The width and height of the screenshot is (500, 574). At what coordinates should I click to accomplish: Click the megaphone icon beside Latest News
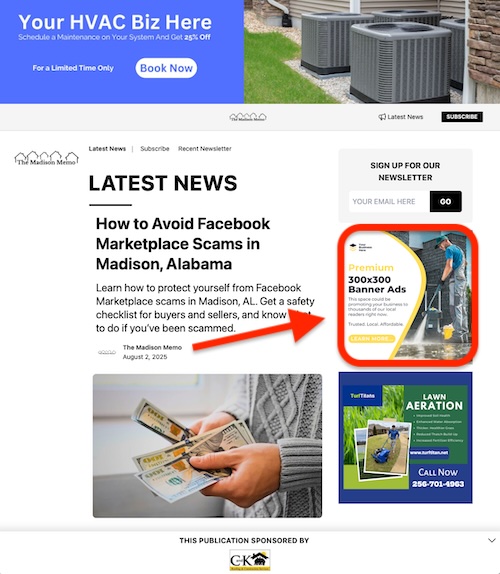(382, 117)
